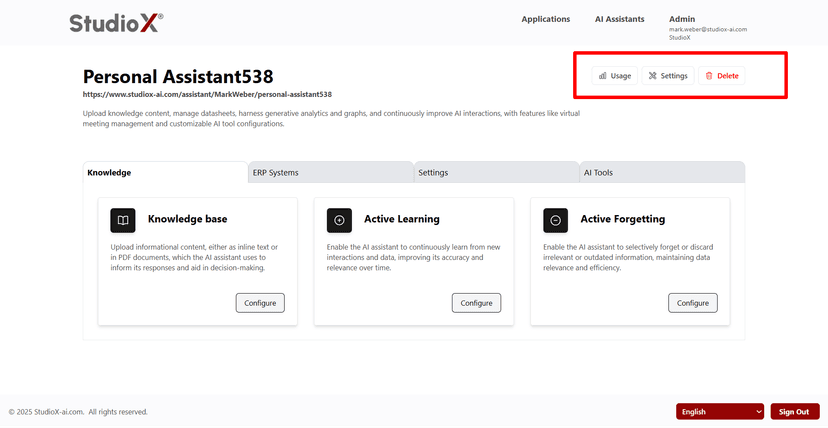Viewport: 828px width, 428px height.
Task: Click the personal-assistant538 URL link
Action: coord(207,95)
